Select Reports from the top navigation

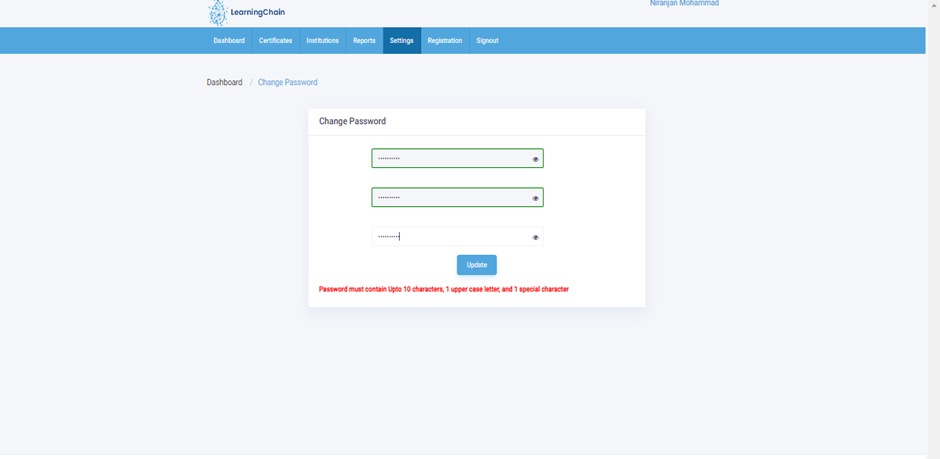pyautogui.click(x=364, y=41)
